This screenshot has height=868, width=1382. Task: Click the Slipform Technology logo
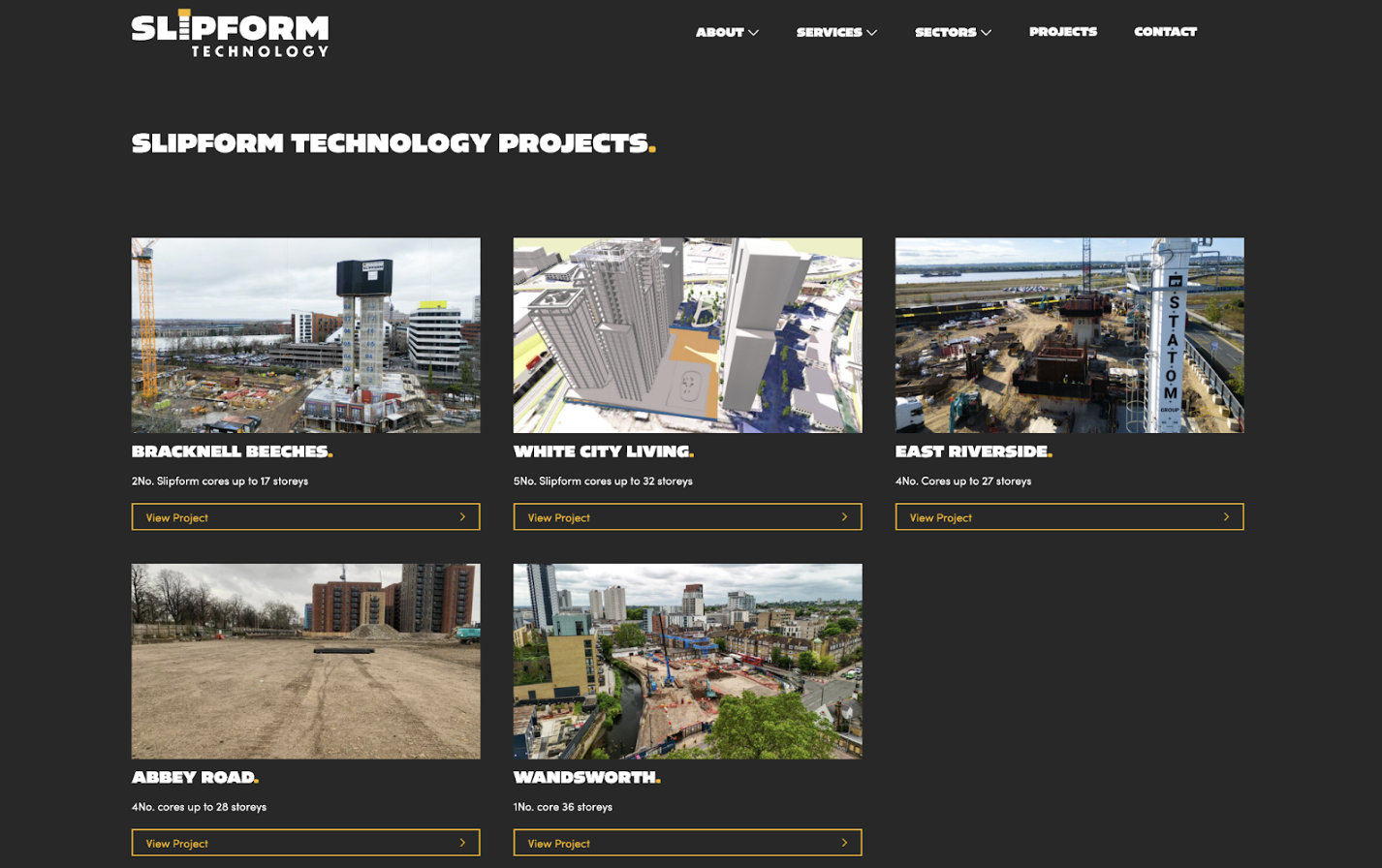pyautogui.click(x=231, y=34)
